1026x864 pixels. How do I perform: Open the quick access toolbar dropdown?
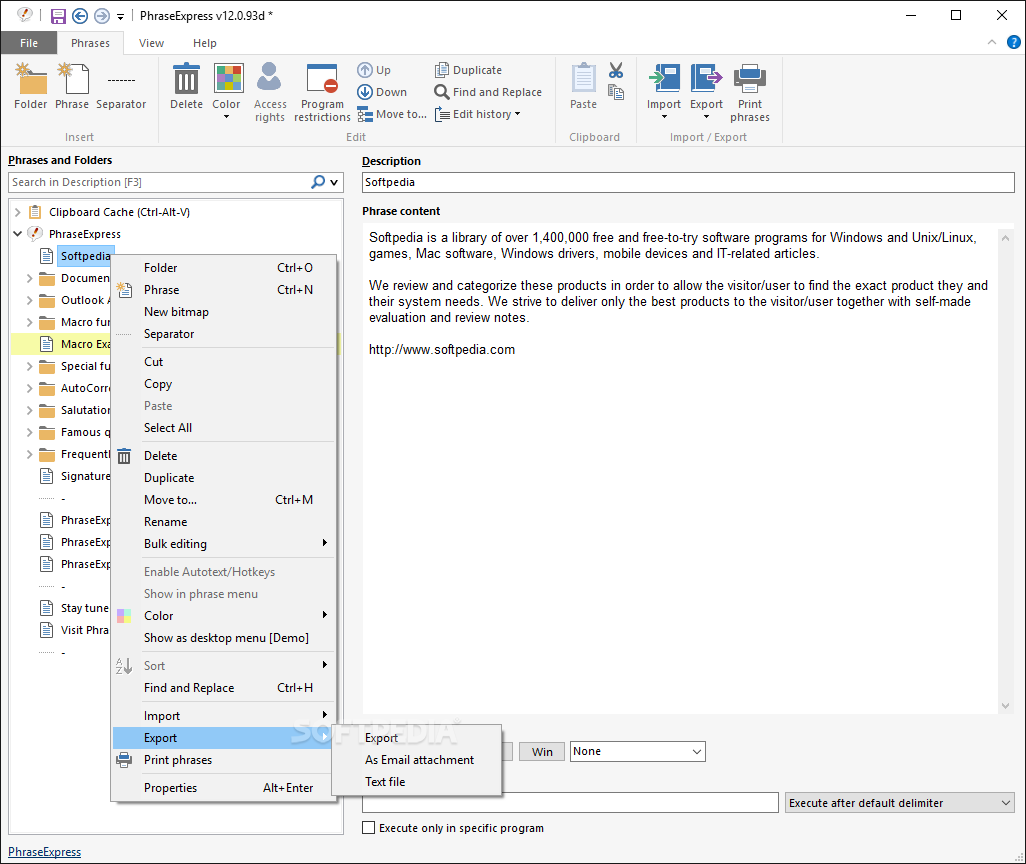click(120, 17)
